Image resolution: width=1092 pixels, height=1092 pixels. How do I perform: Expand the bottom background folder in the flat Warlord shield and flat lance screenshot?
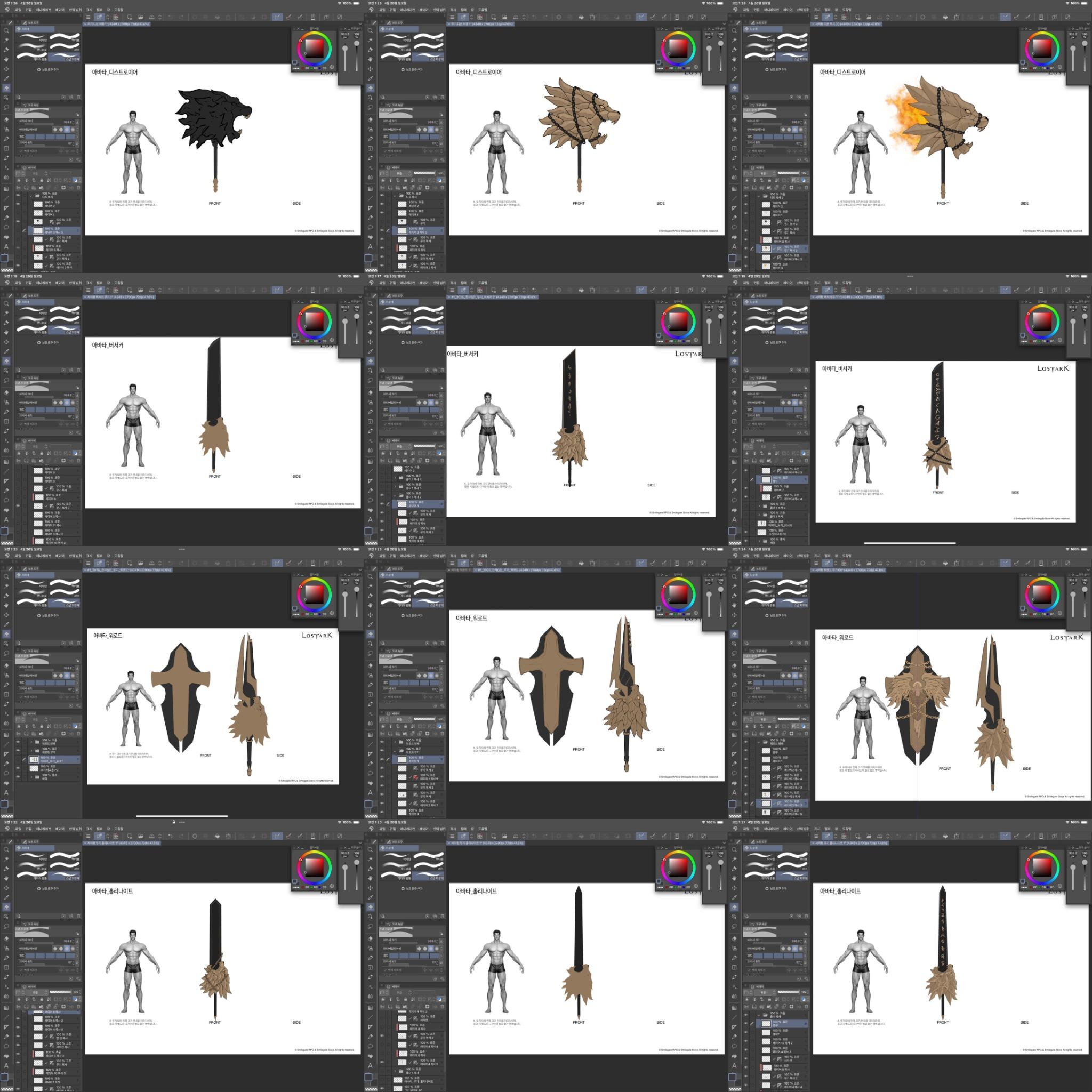31,776
